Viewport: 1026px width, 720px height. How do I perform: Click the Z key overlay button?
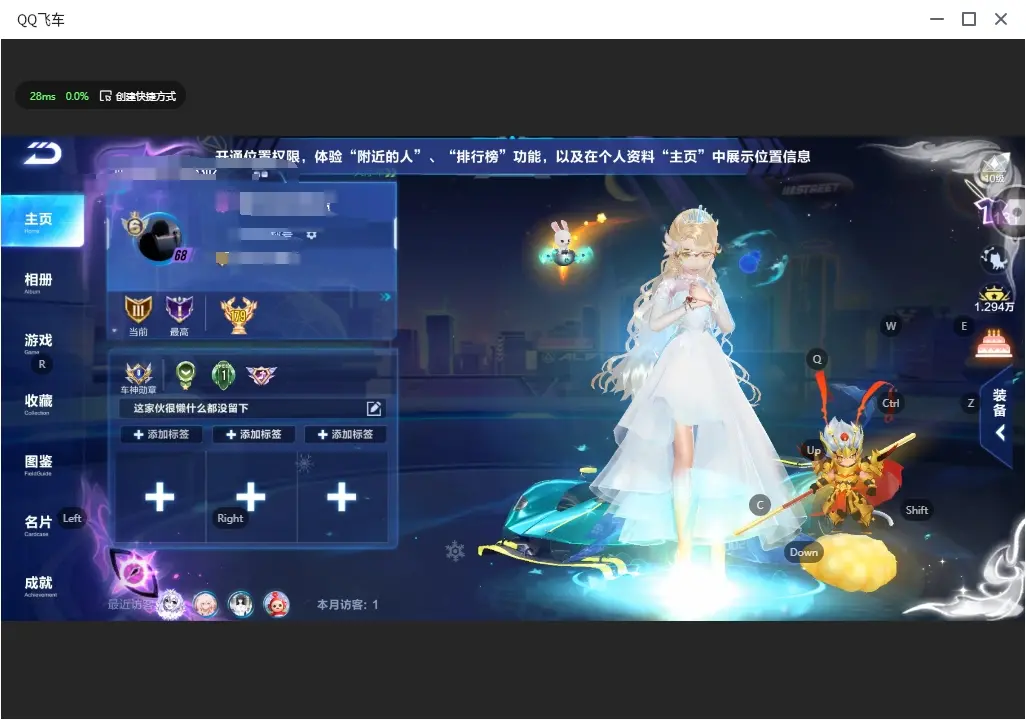point(970,403)
